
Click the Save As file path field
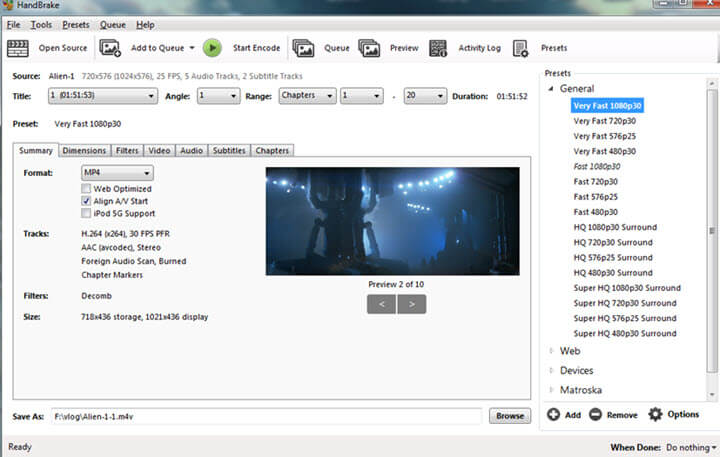click(266, 417)
